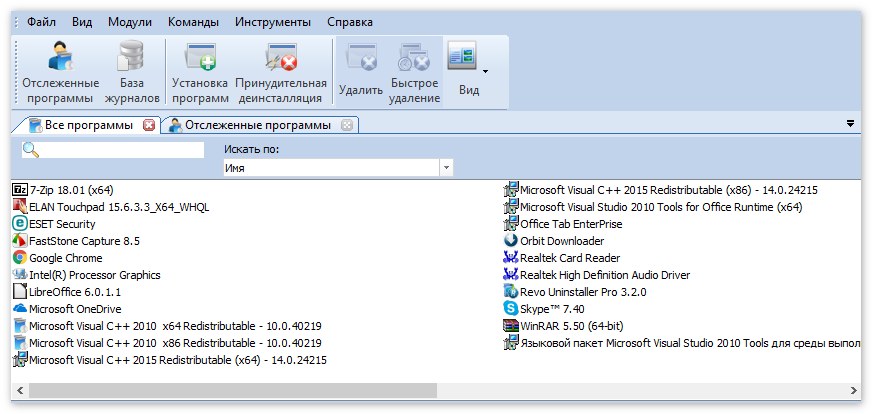The image size is (872, 414).
Task: Select the Skype 7.40 icon
Action: pos(511,308)
